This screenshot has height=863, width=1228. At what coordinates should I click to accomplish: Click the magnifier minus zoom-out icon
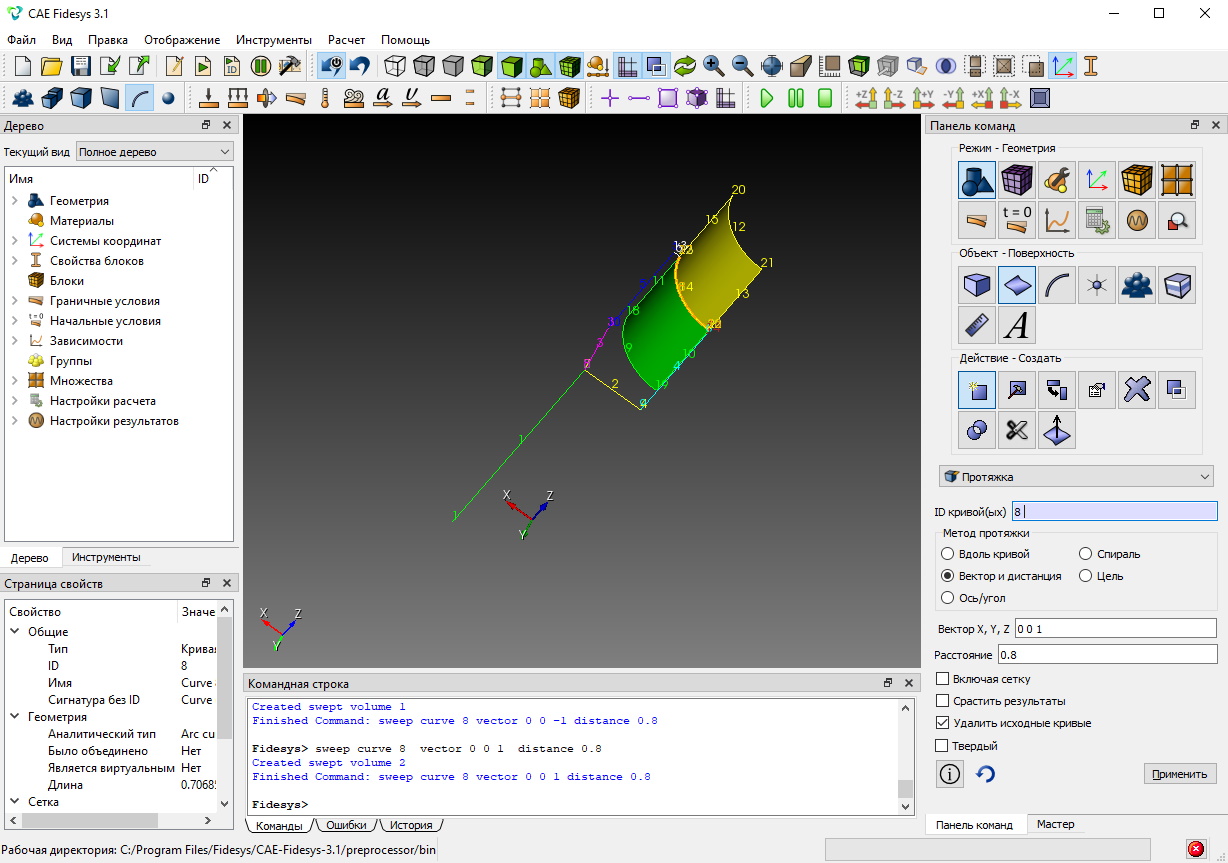[743, 66]
